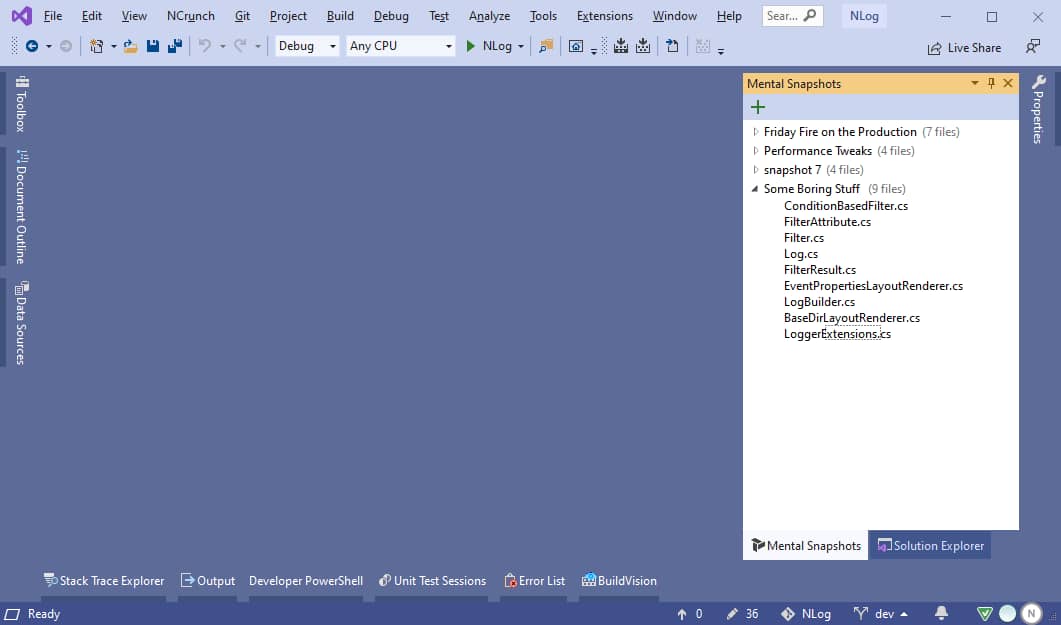Viewport: 1061px width, 625px height.
Task: Click the navigate backward arrow icon
Action: [x=32, y=46]
